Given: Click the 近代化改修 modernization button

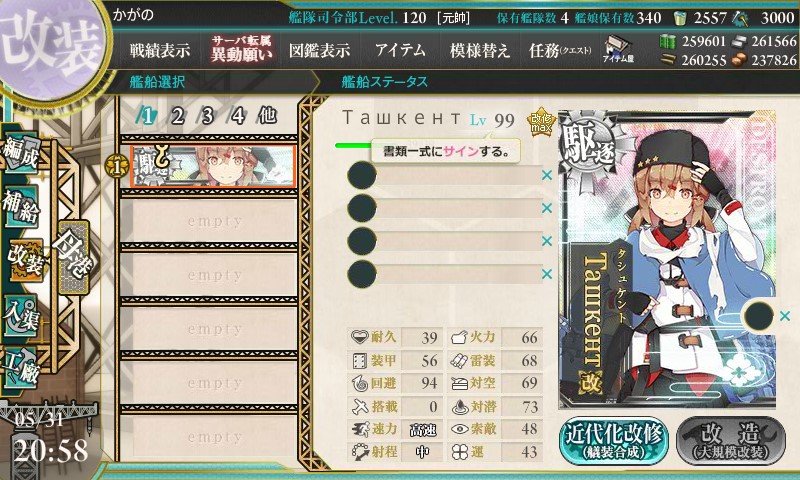Looking at the screenshot, I should point(614,441).
